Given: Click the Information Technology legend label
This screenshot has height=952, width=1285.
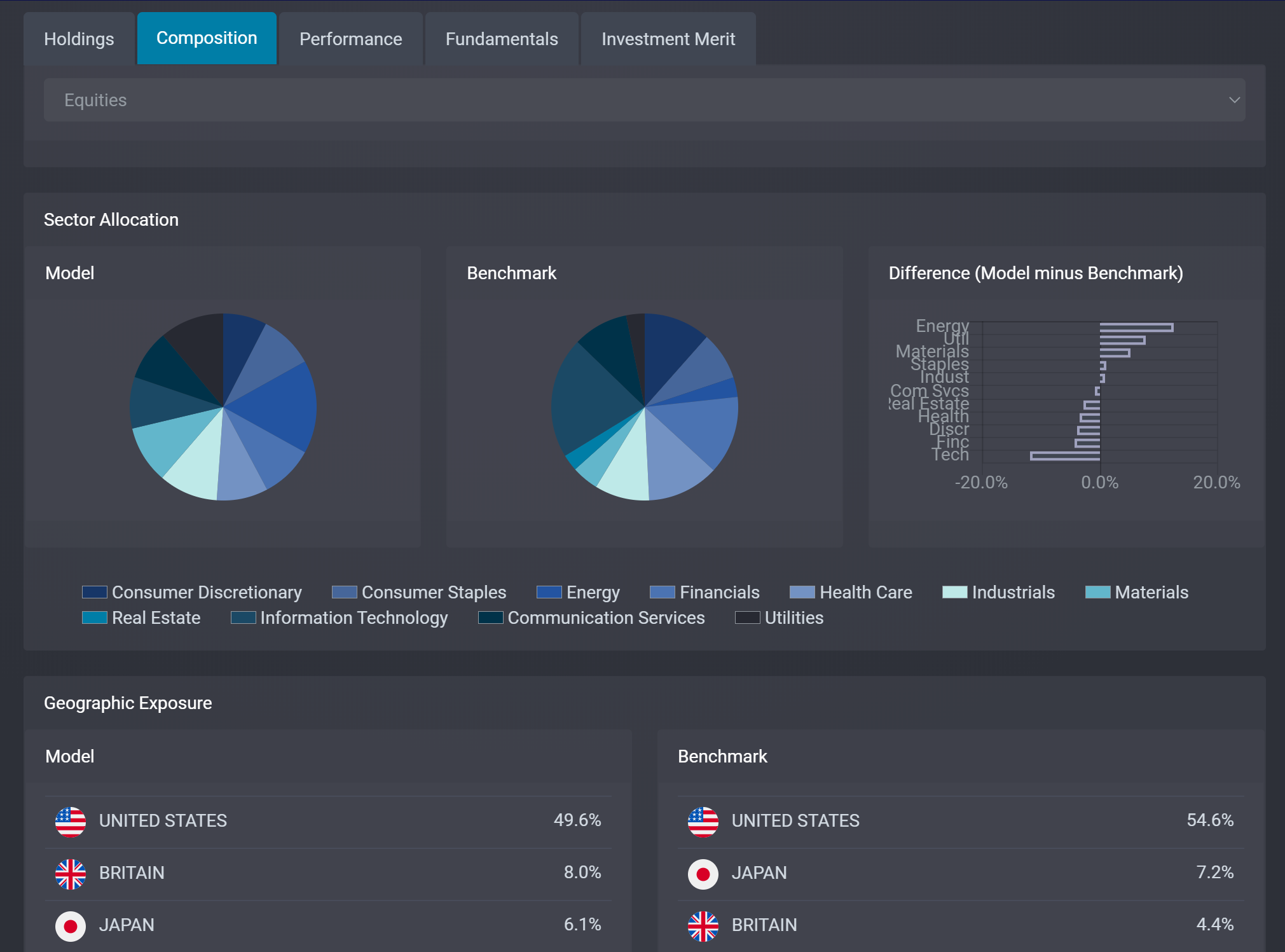Looking at the screenshot, I should pos(354,617).
